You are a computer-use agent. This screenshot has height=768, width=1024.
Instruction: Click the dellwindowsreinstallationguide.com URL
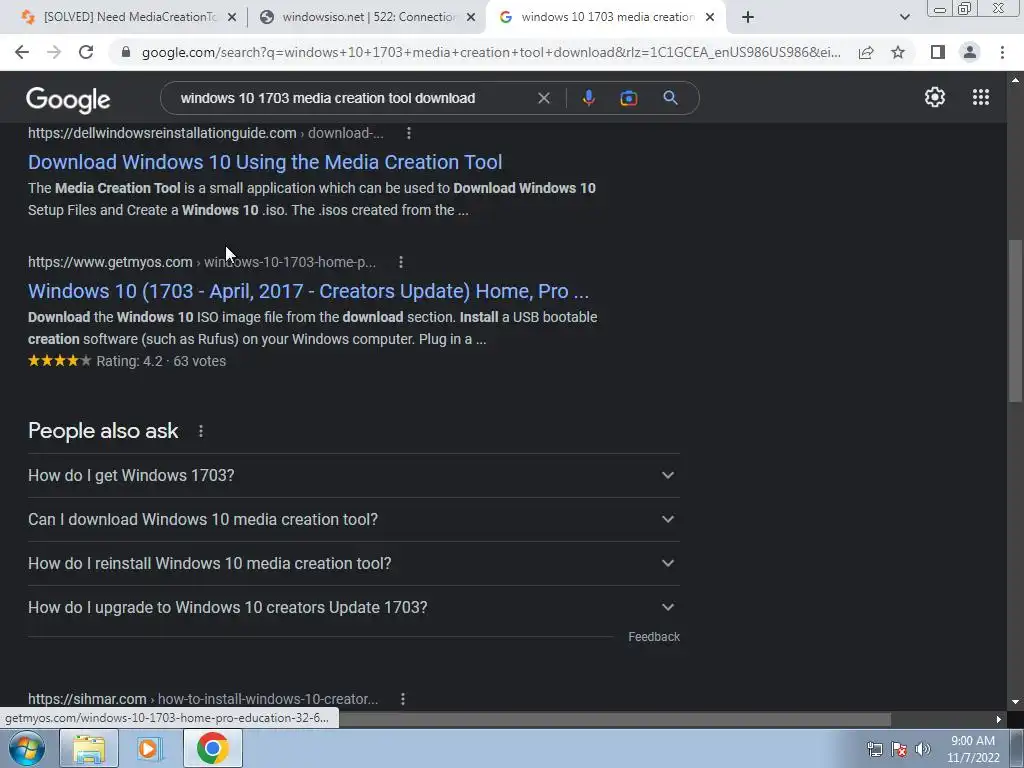point(162,133)
